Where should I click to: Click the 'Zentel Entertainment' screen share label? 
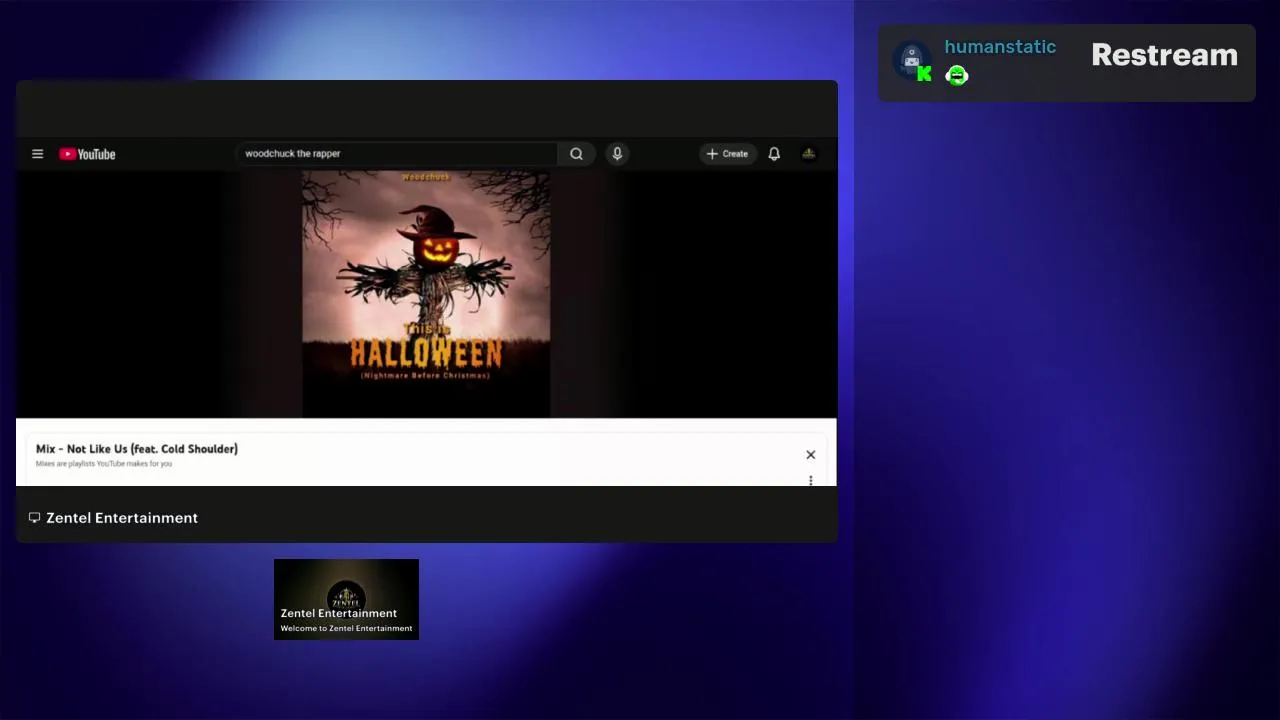point(122,518)
